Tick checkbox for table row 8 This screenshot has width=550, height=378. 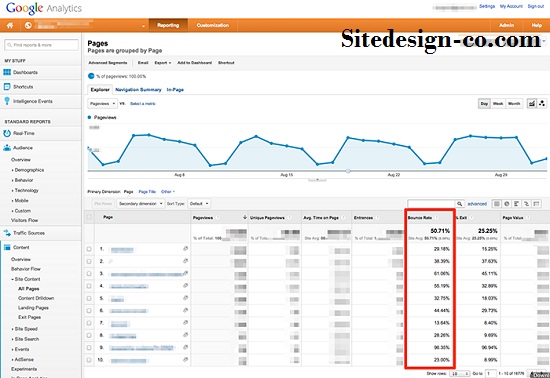tap(89, 335)
